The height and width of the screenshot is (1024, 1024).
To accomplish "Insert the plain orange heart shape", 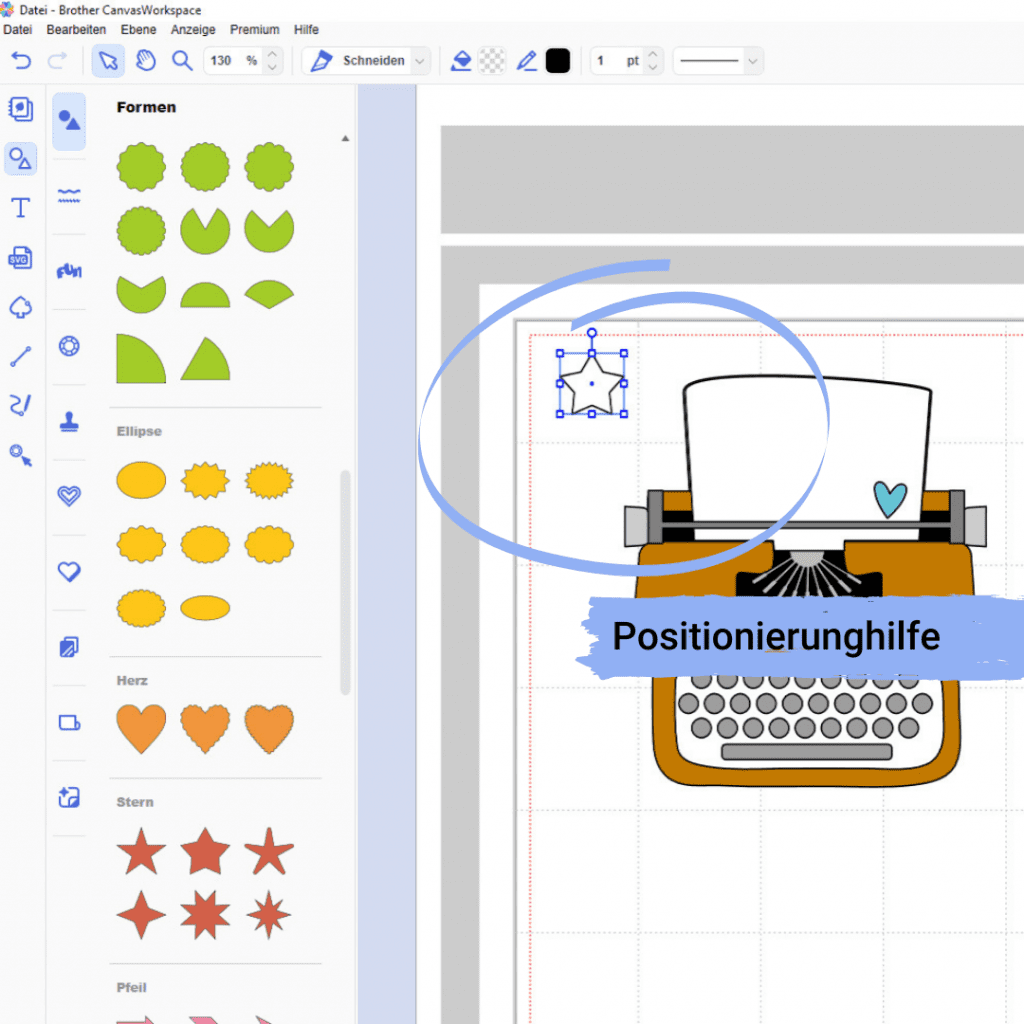I will click(x=141, y=728).
